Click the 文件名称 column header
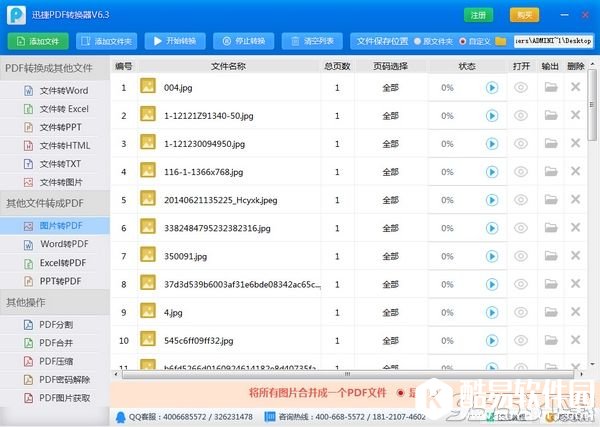Screen dimensions: 600x427 228,66
